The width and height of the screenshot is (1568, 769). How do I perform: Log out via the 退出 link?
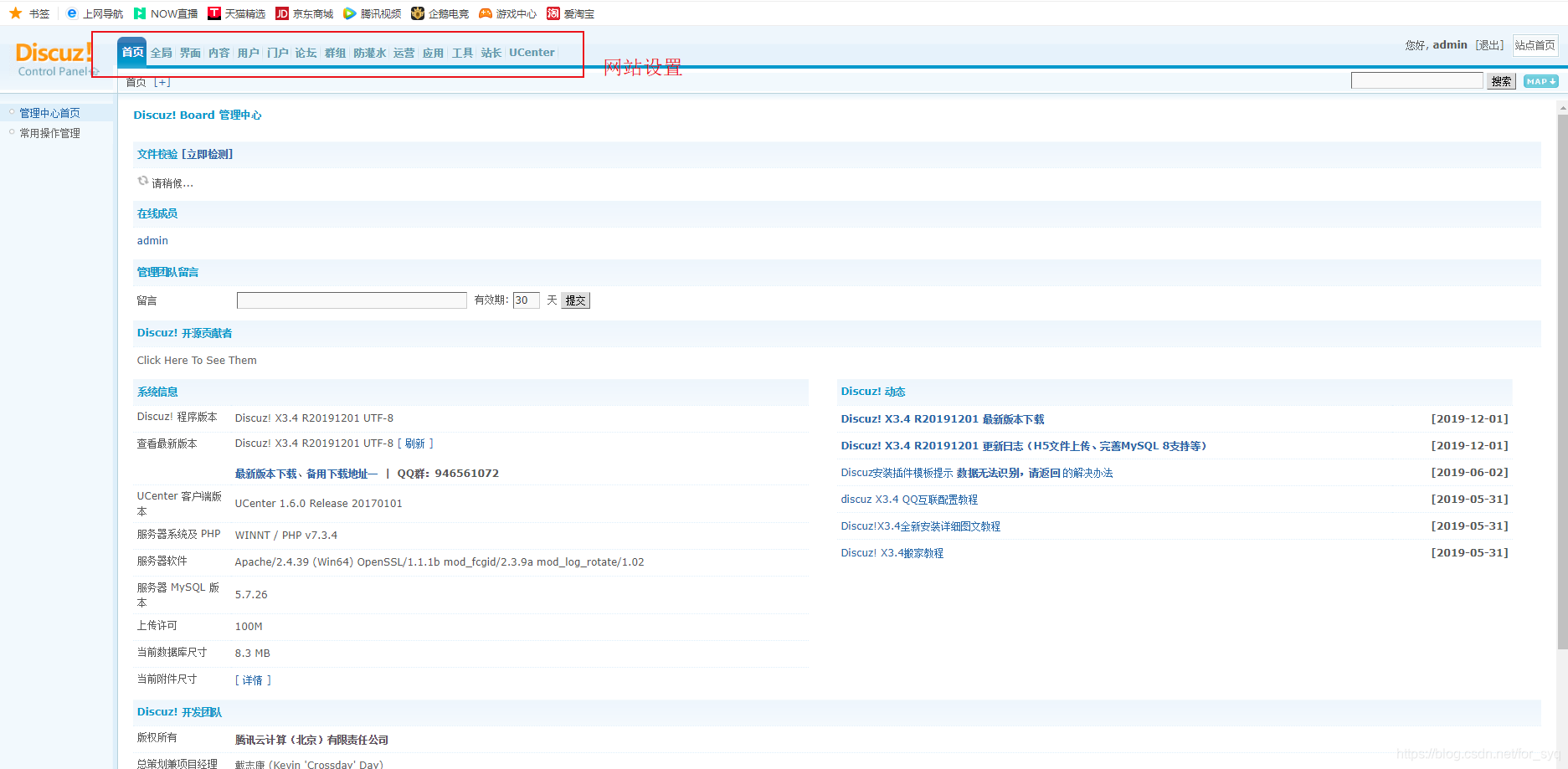(x=1489, y=44)
